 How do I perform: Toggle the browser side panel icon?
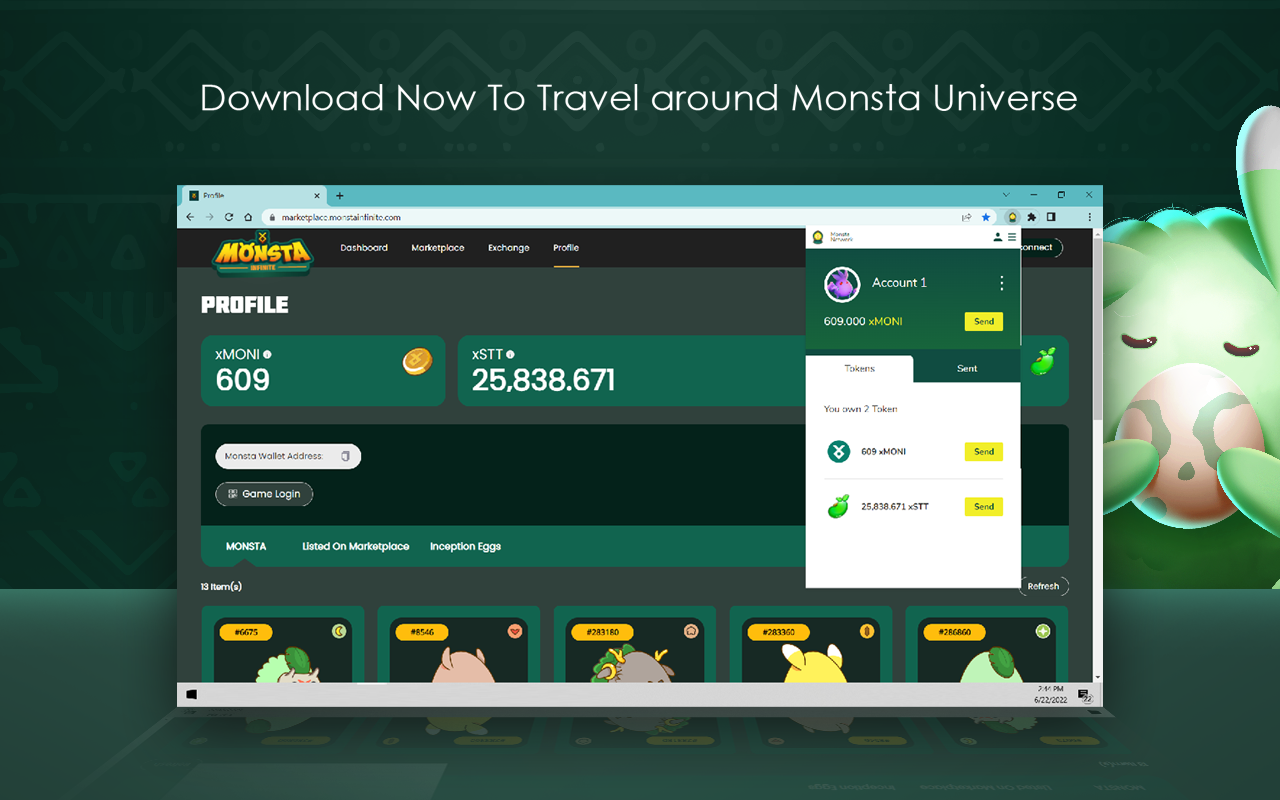(x=1051, y=217)
